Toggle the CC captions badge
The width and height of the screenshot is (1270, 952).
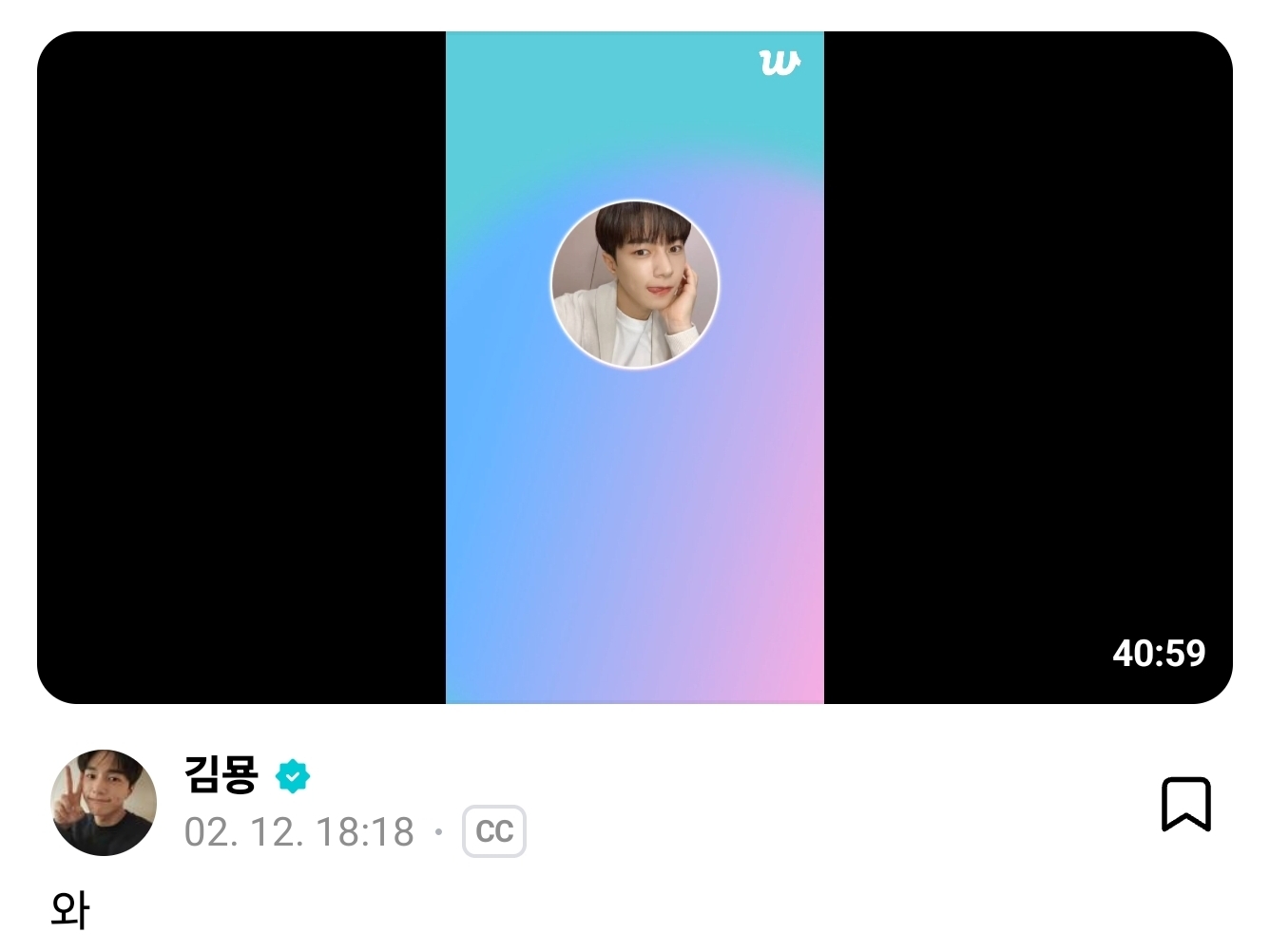pos(494,831)
